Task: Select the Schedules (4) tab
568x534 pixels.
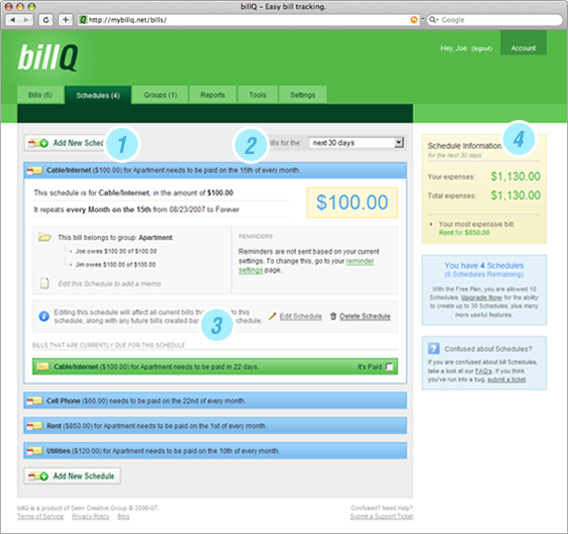Action: (x=98, y=95)
